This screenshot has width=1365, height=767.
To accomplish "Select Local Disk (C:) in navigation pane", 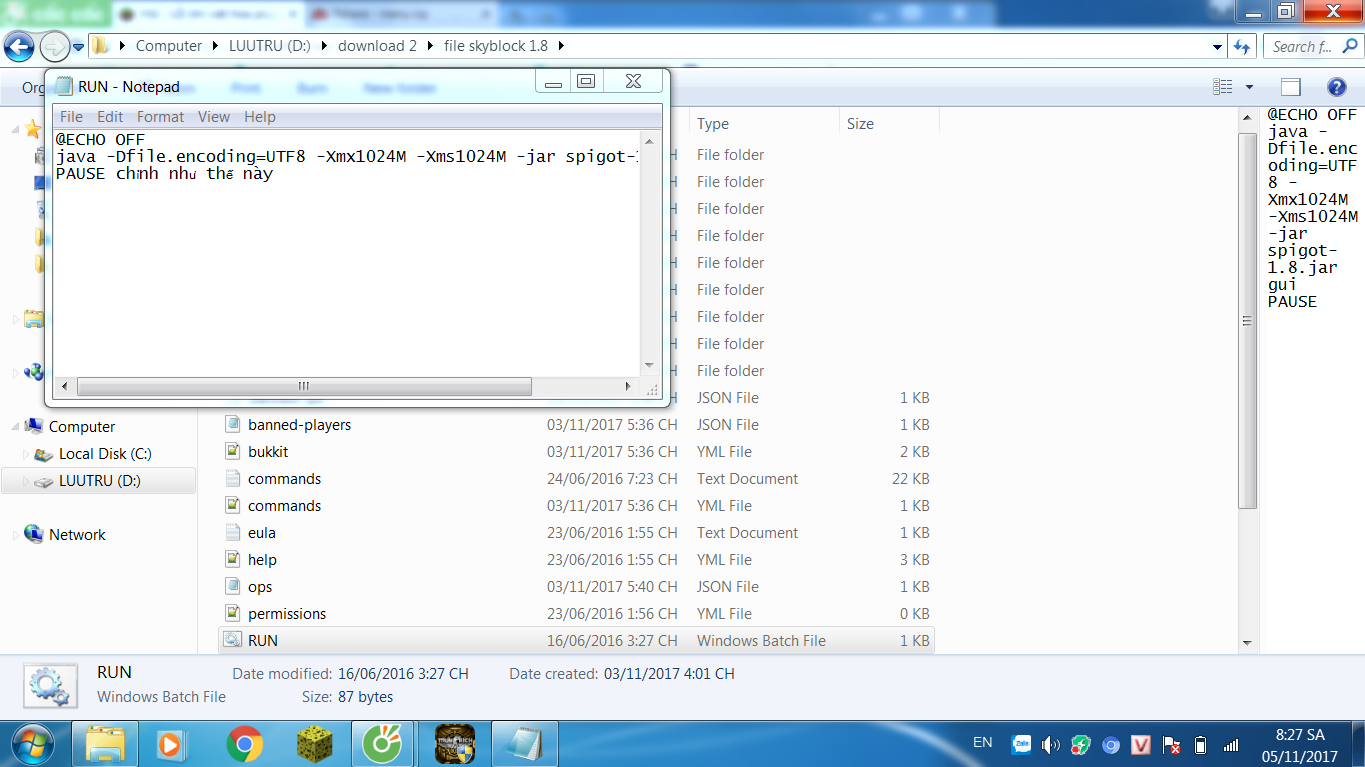I will pos(105,454).
